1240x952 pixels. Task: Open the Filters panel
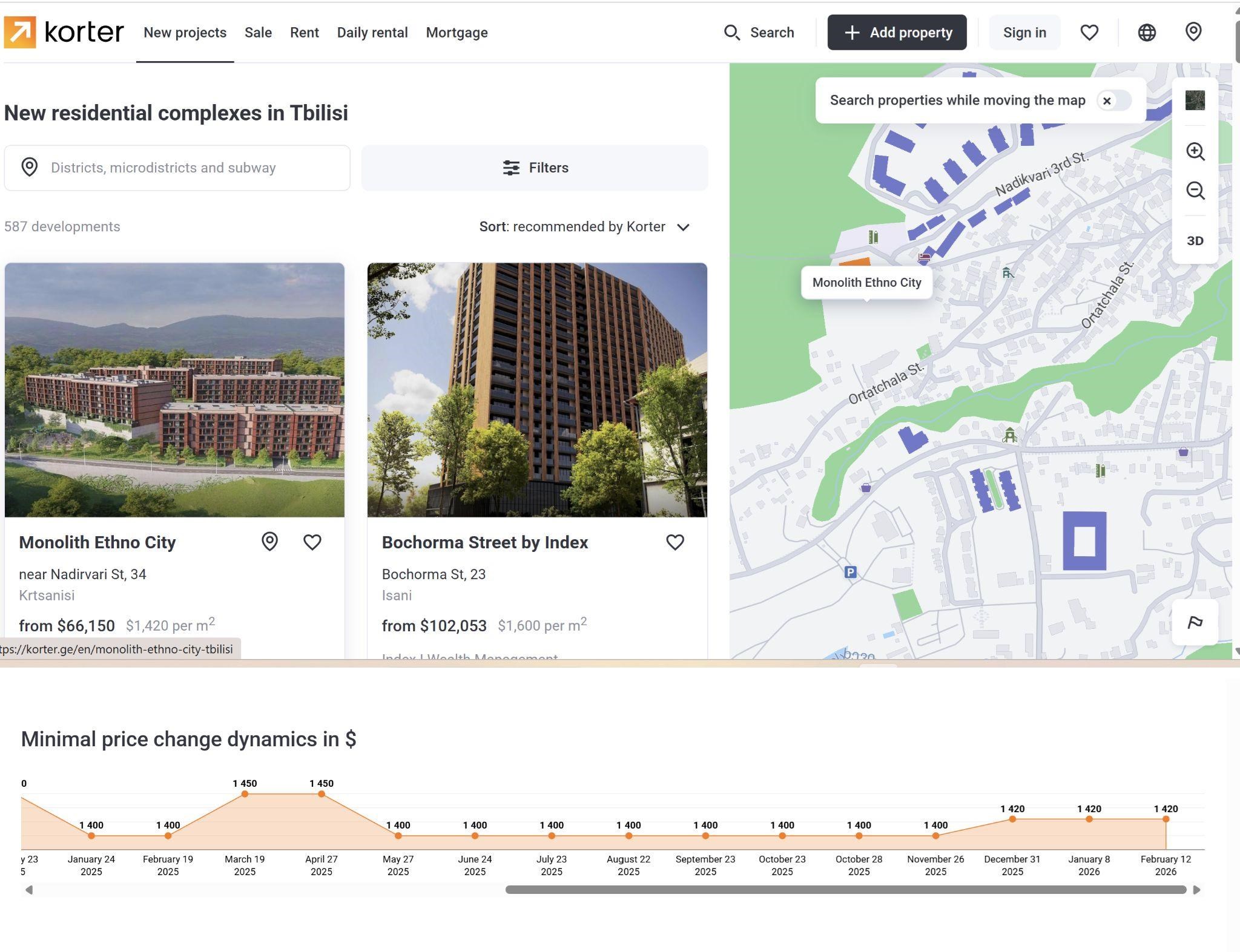(x=535, y=168)
